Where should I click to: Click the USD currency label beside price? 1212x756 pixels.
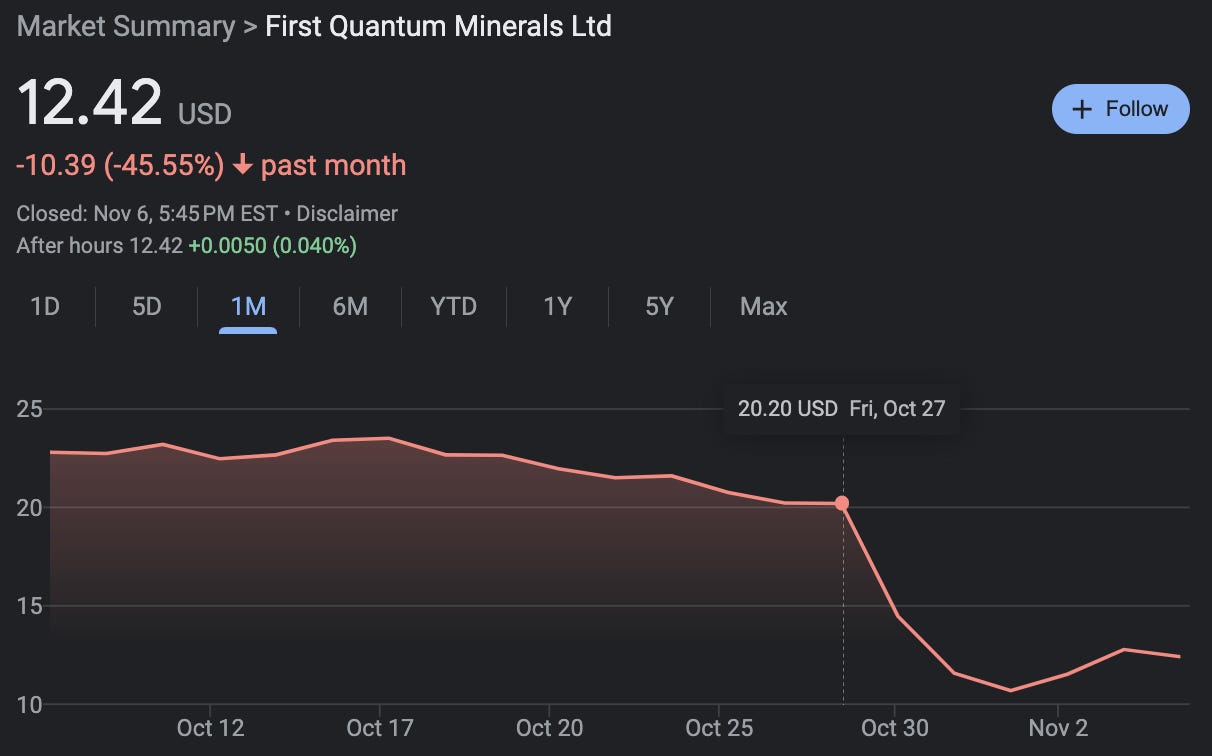205,114
